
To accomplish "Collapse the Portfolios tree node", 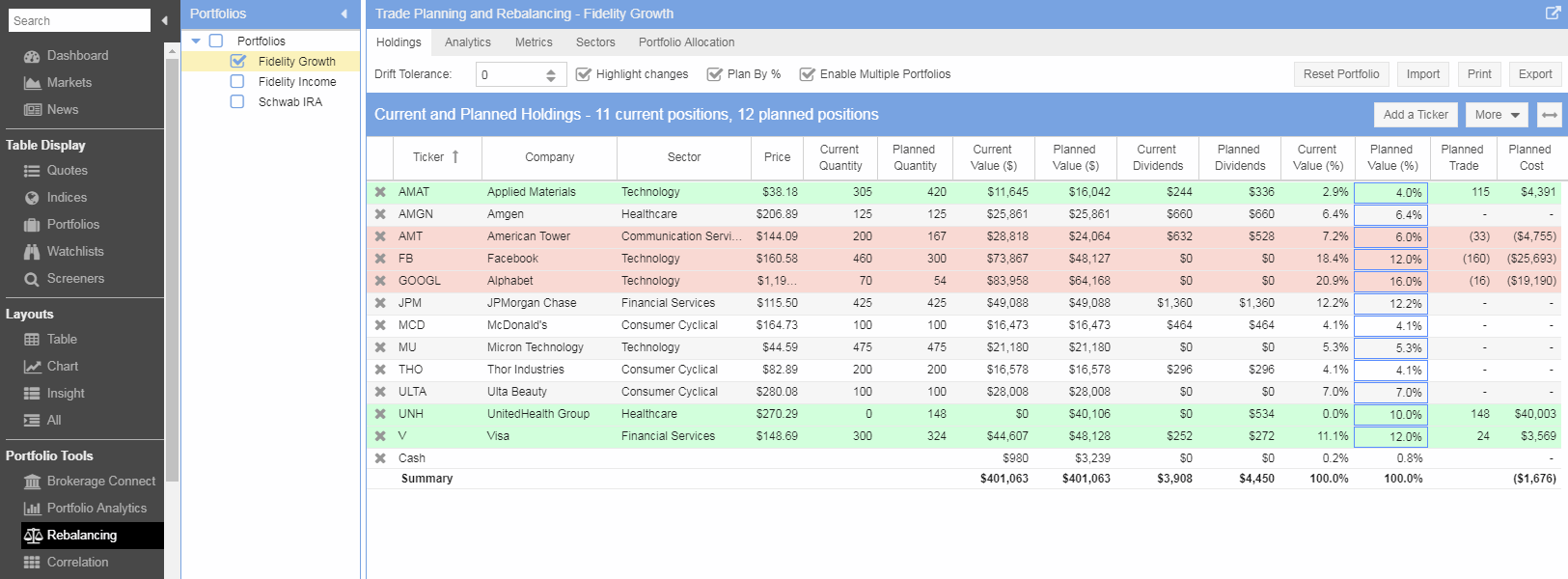I will 196,41.
